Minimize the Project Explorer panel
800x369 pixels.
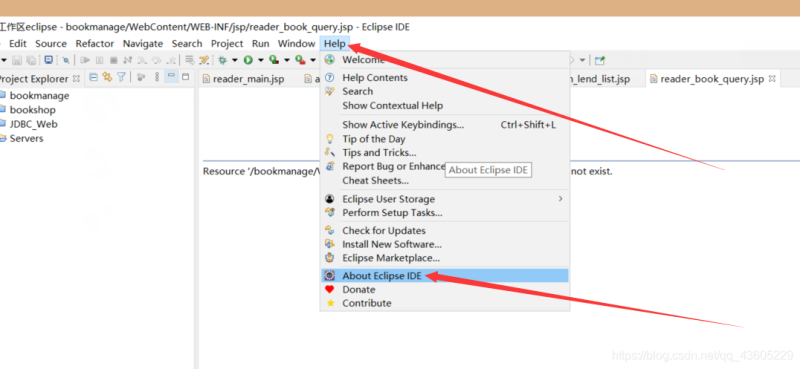pyautogui.click(x=171, y=76)
